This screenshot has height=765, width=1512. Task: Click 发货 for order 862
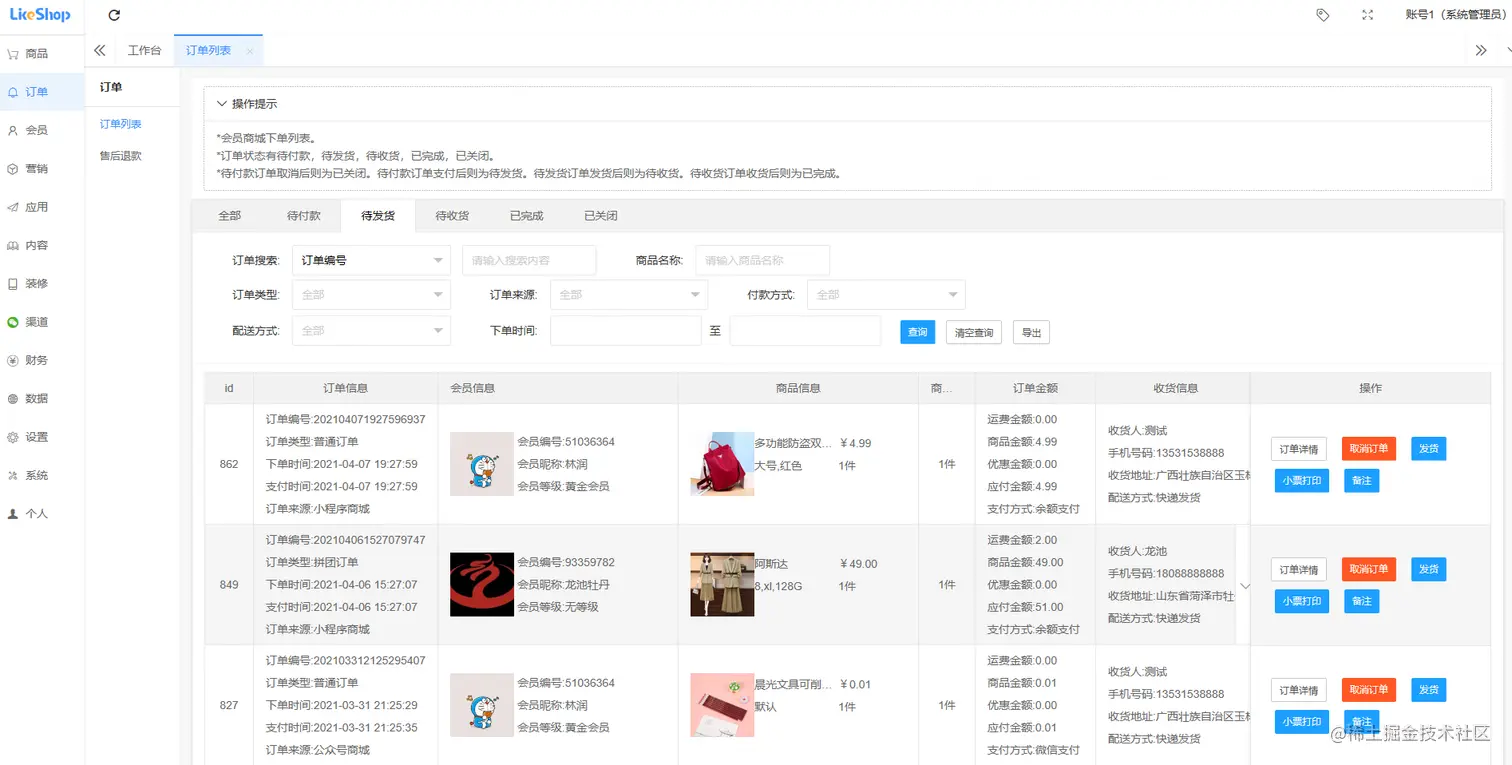1429,449
